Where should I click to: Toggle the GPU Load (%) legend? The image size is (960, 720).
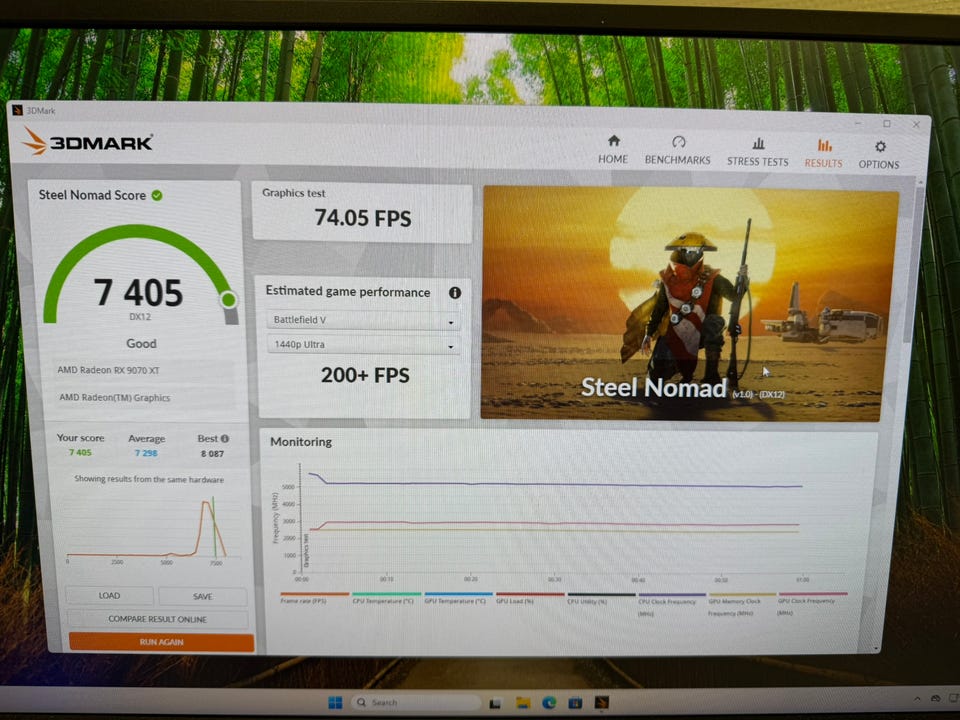pos(530,598)
